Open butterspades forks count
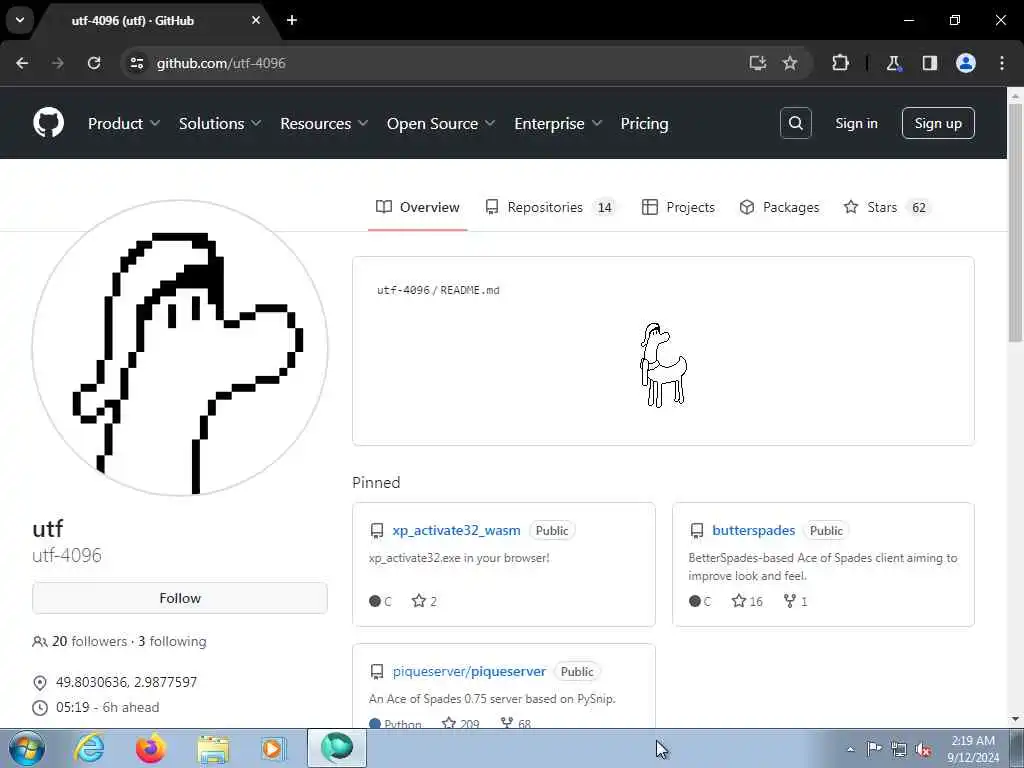1024x768 pixels. (x=795, y=601)
